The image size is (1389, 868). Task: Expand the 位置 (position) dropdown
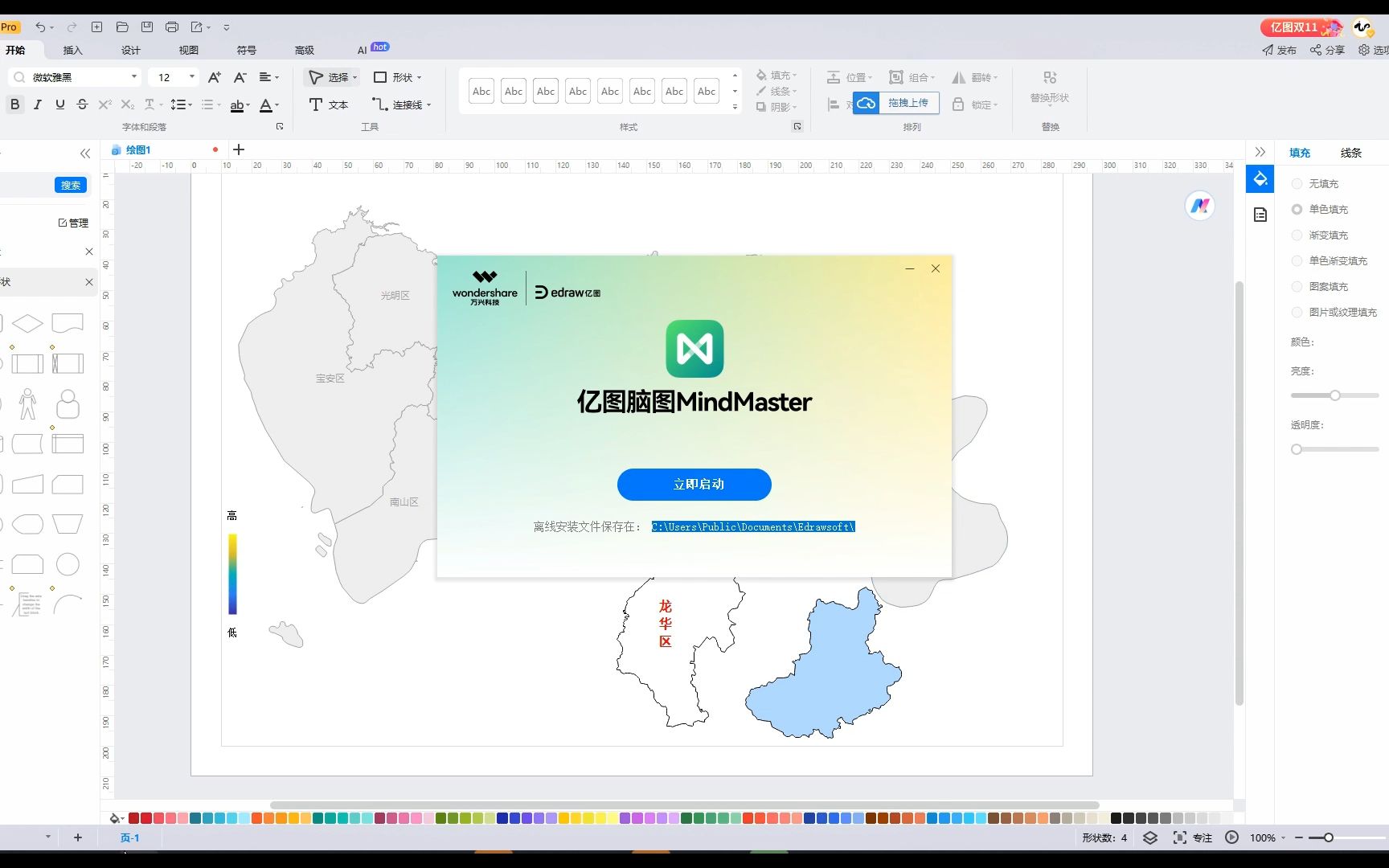click(870, 78)
